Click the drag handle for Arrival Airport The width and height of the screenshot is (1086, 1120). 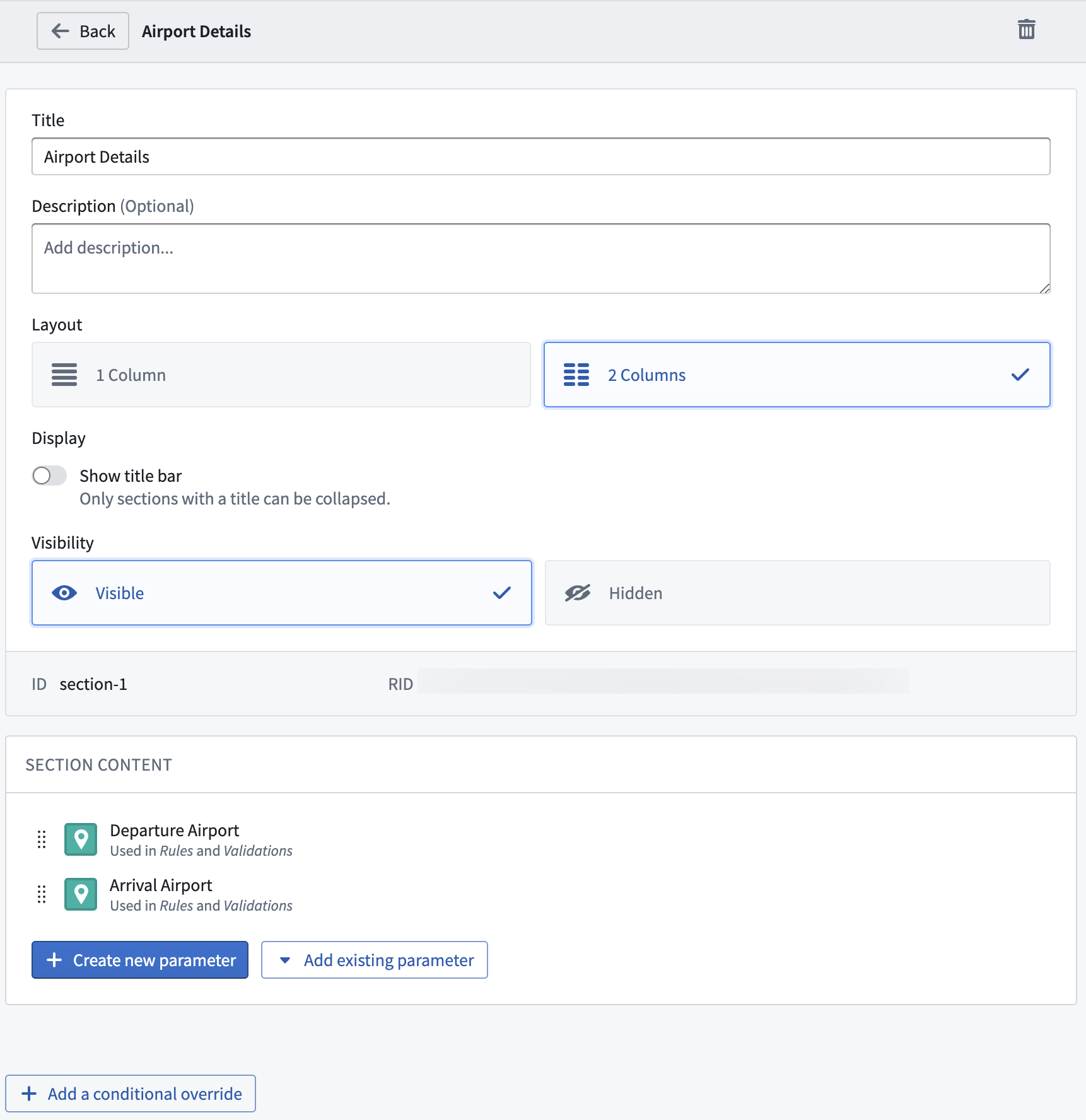pyautogui.click(x=42, y=894)
